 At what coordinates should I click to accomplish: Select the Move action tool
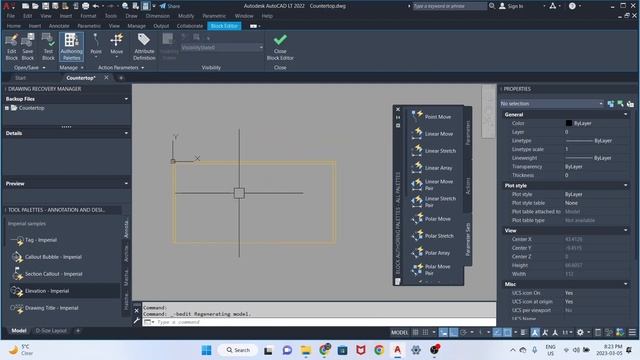tap(116, 46)
